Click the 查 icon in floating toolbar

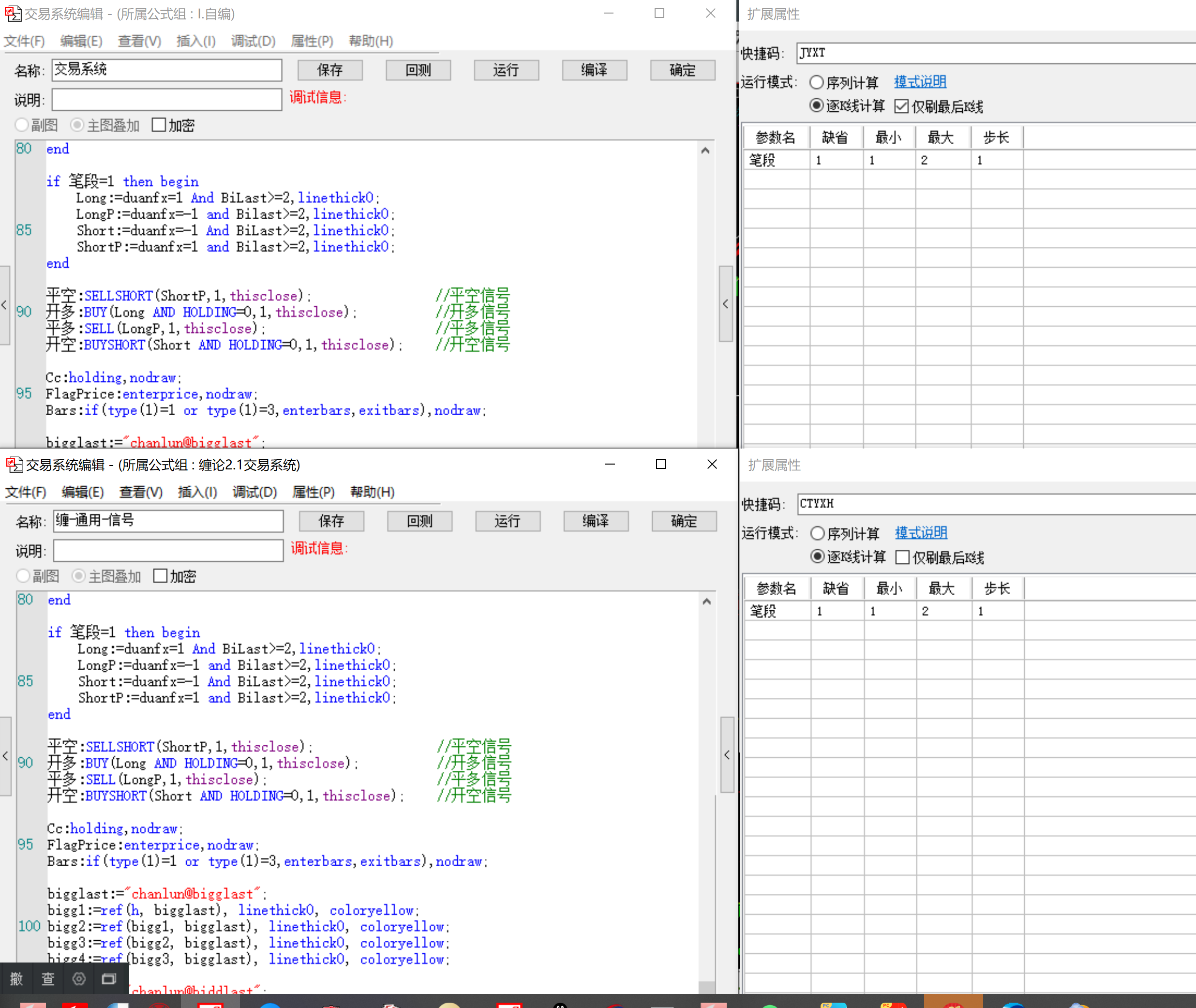47,979
